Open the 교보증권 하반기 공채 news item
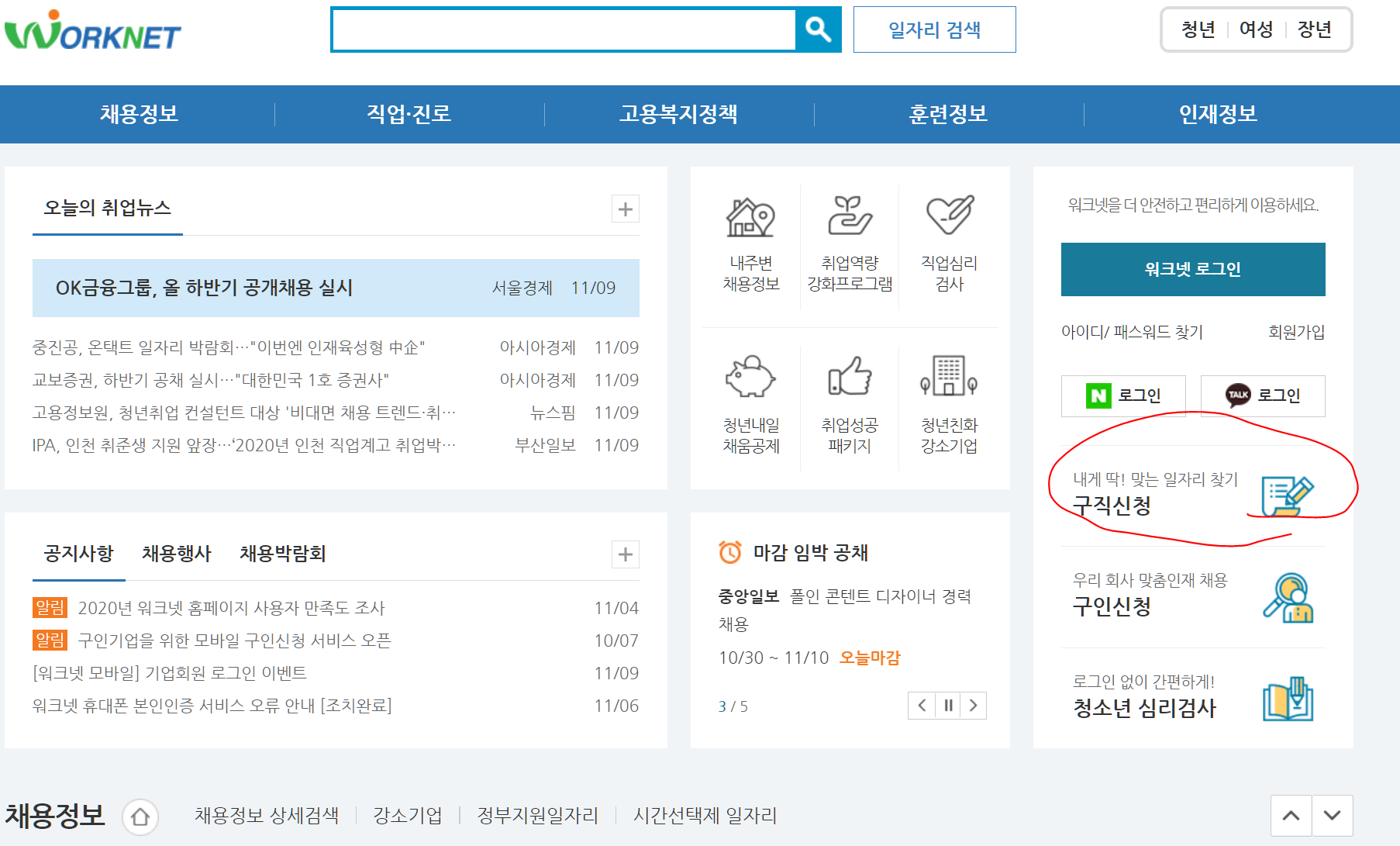Image resolution: width=1400 pixels, height=846 pixels. click(x=211, y=380)
